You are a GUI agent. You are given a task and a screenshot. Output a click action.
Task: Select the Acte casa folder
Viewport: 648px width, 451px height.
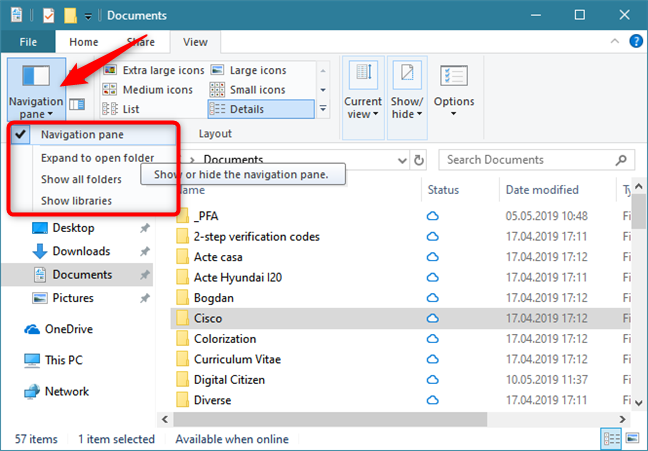(x=218, y=257)
